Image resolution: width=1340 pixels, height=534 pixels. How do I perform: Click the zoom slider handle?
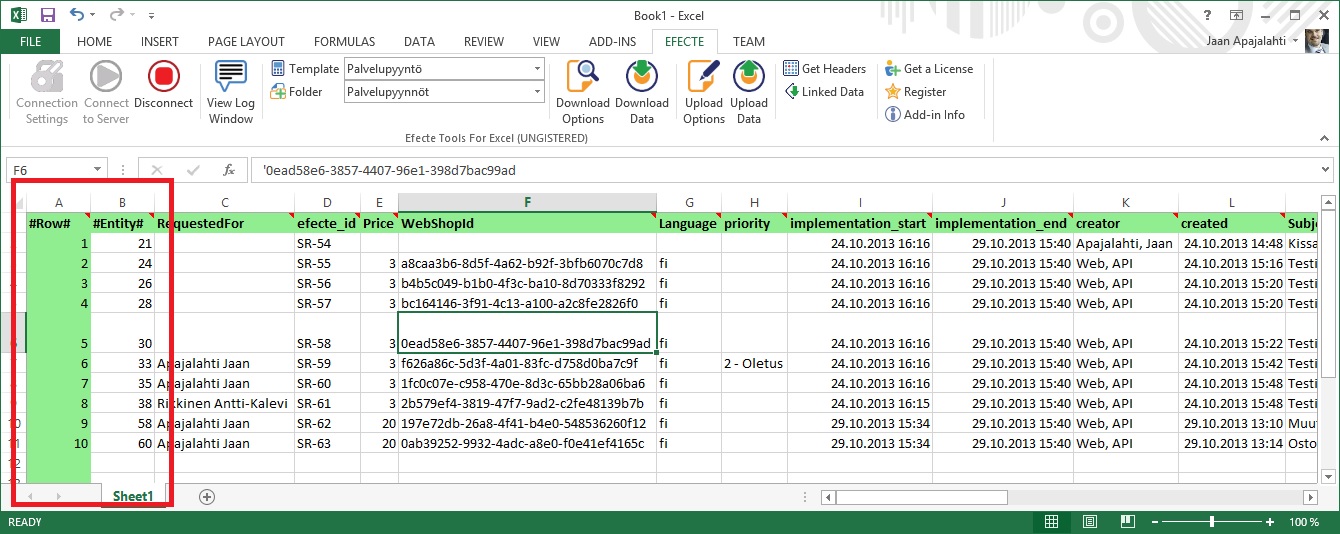pos(1211,522)
